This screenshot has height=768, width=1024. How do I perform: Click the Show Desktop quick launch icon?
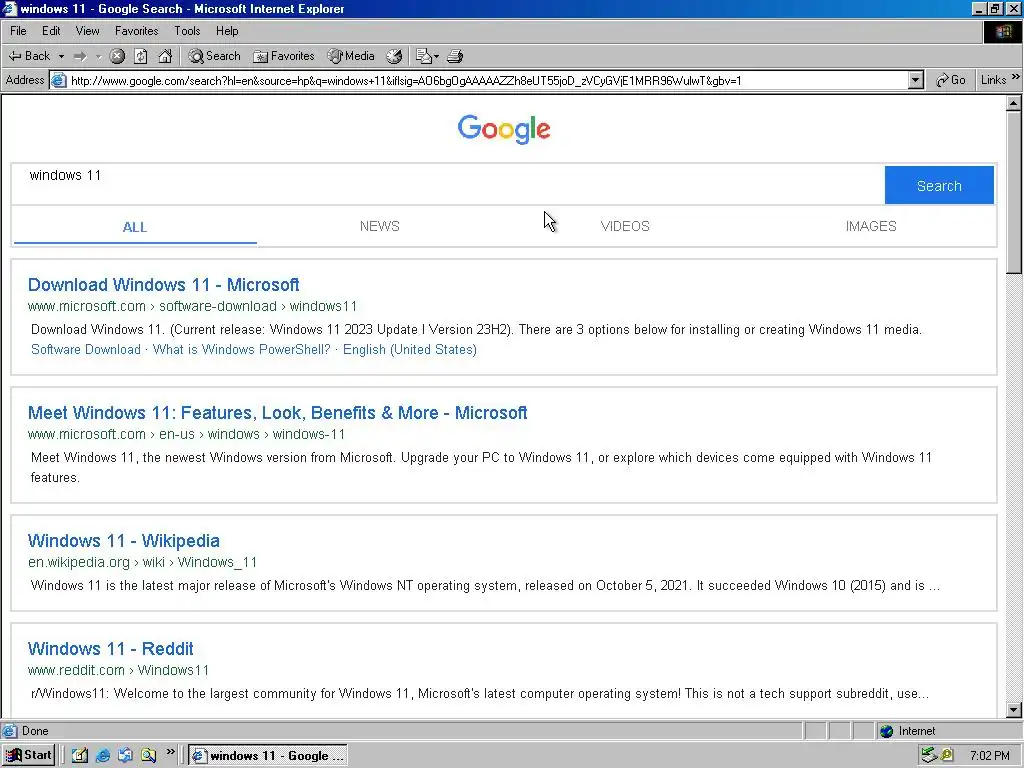(80, 756)
